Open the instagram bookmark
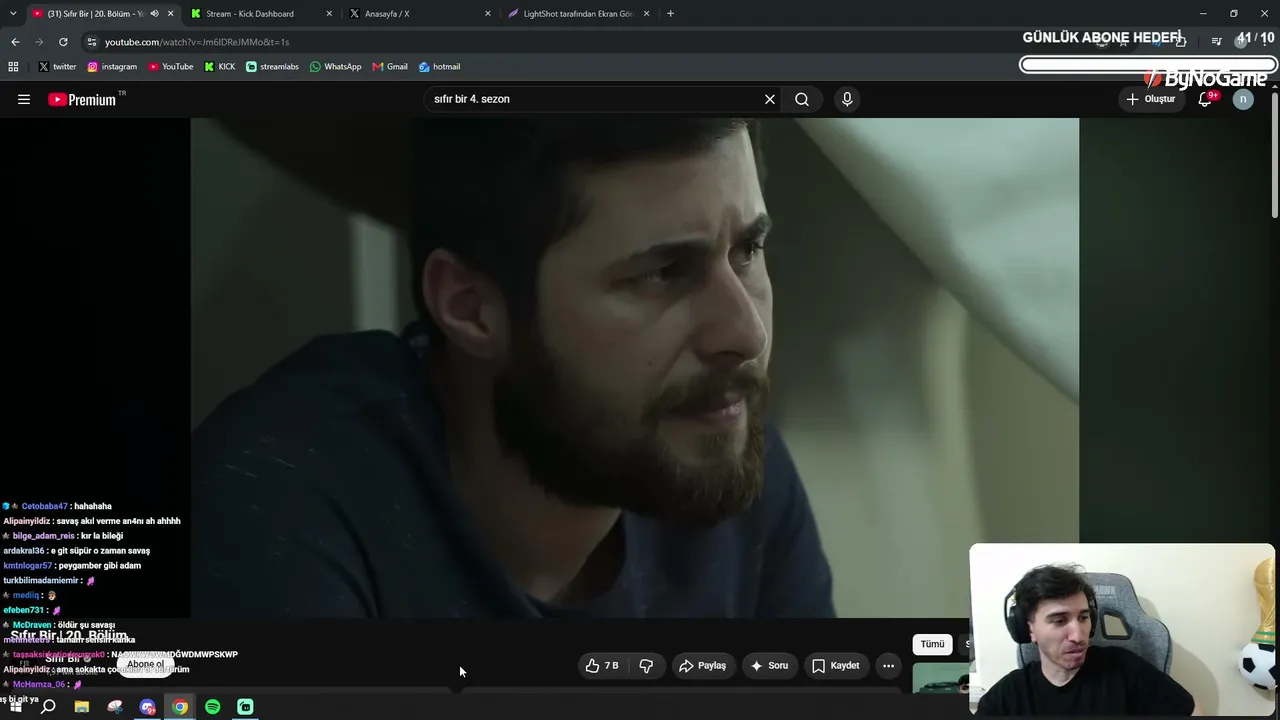The height and width of the screenshot is (720, 1280). 112,67
